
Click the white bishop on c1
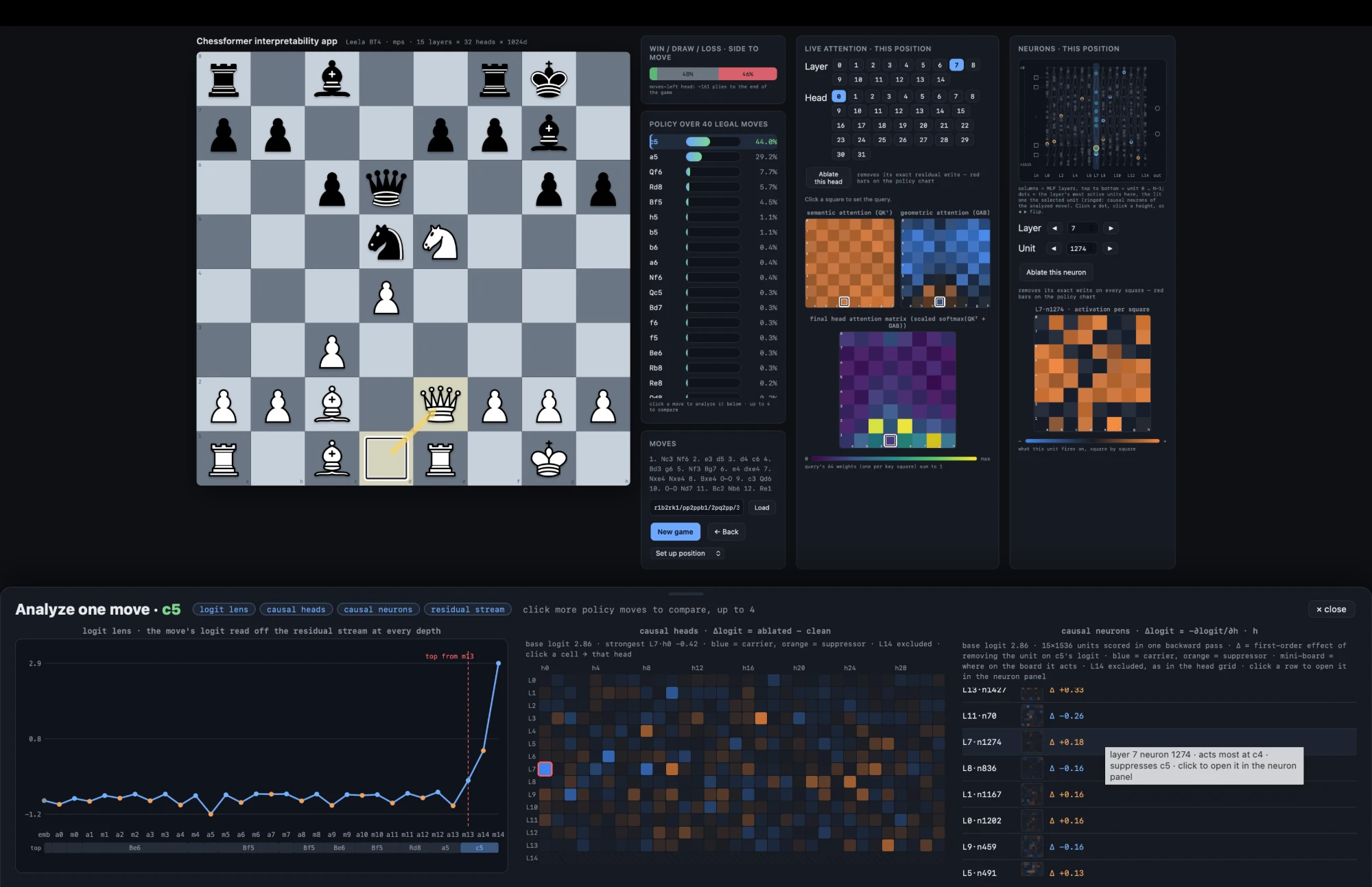click(332, 458)
